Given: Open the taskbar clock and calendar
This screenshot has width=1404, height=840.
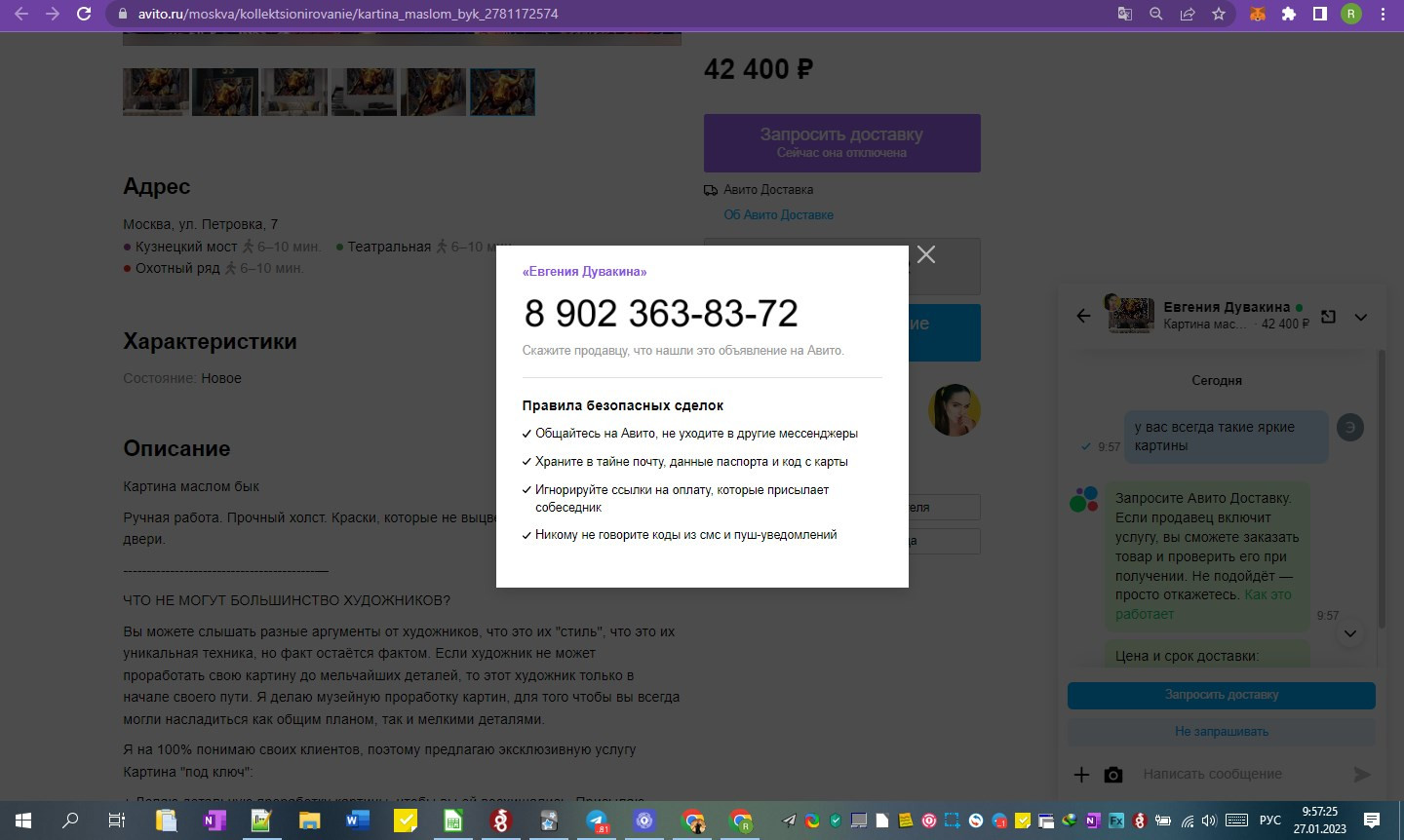Looking at the screenshot, I should [1320, 821].
